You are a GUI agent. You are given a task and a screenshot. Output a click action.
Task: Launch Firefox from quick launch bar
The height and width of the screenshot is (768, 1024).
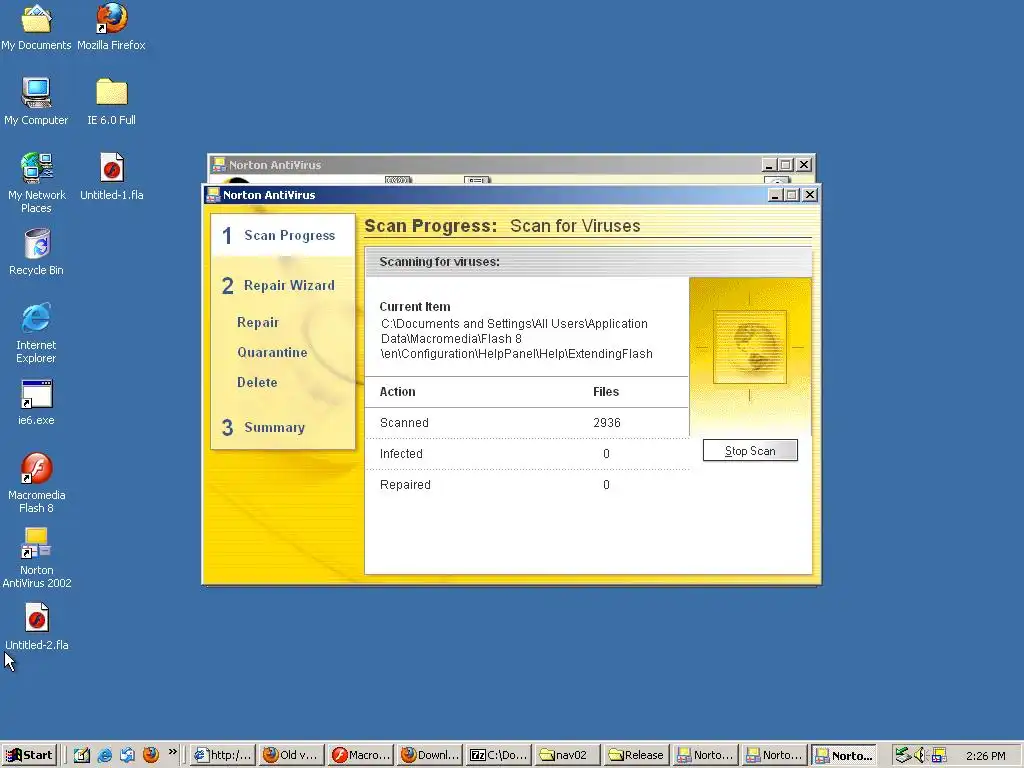[151, 756]
